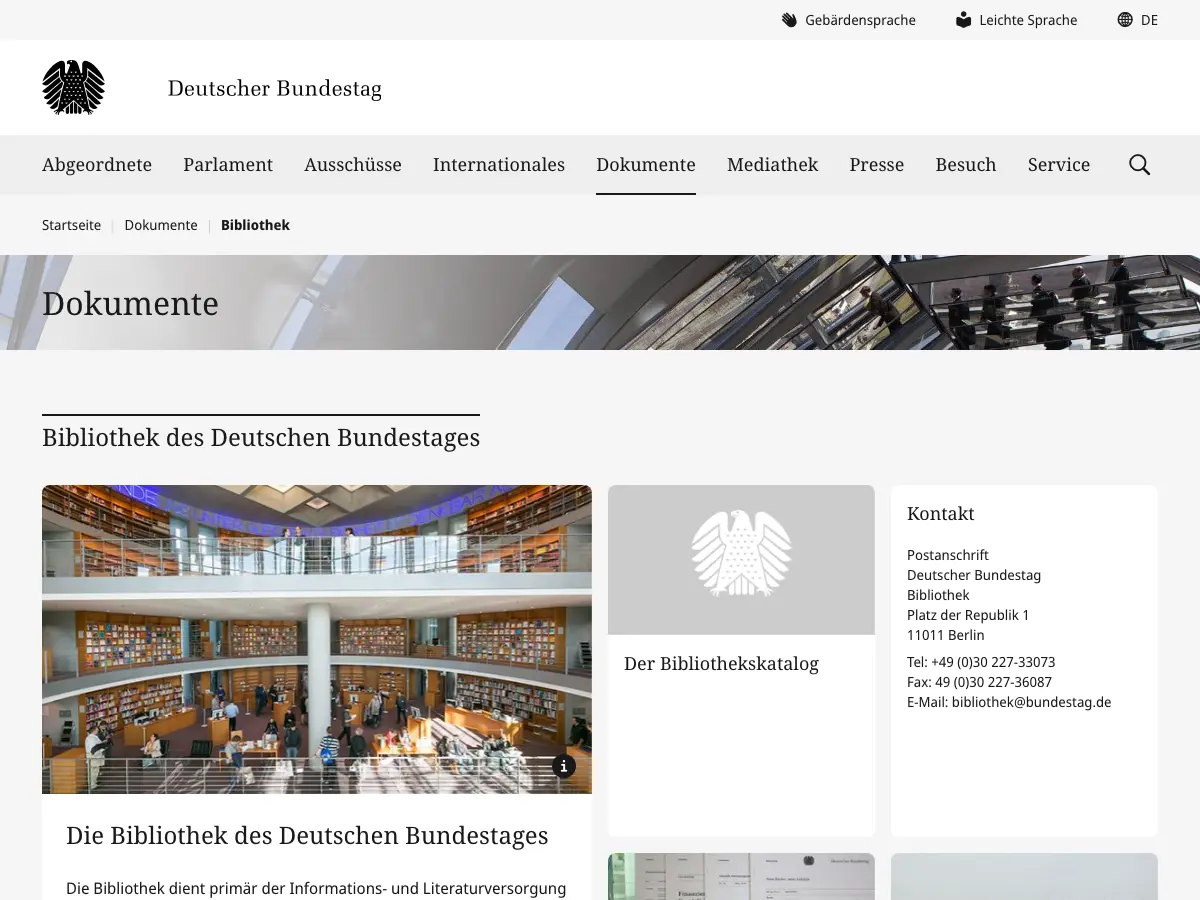Open Leichte Sprache page
The image size is (1200, 900).
tap(1028, 20)
